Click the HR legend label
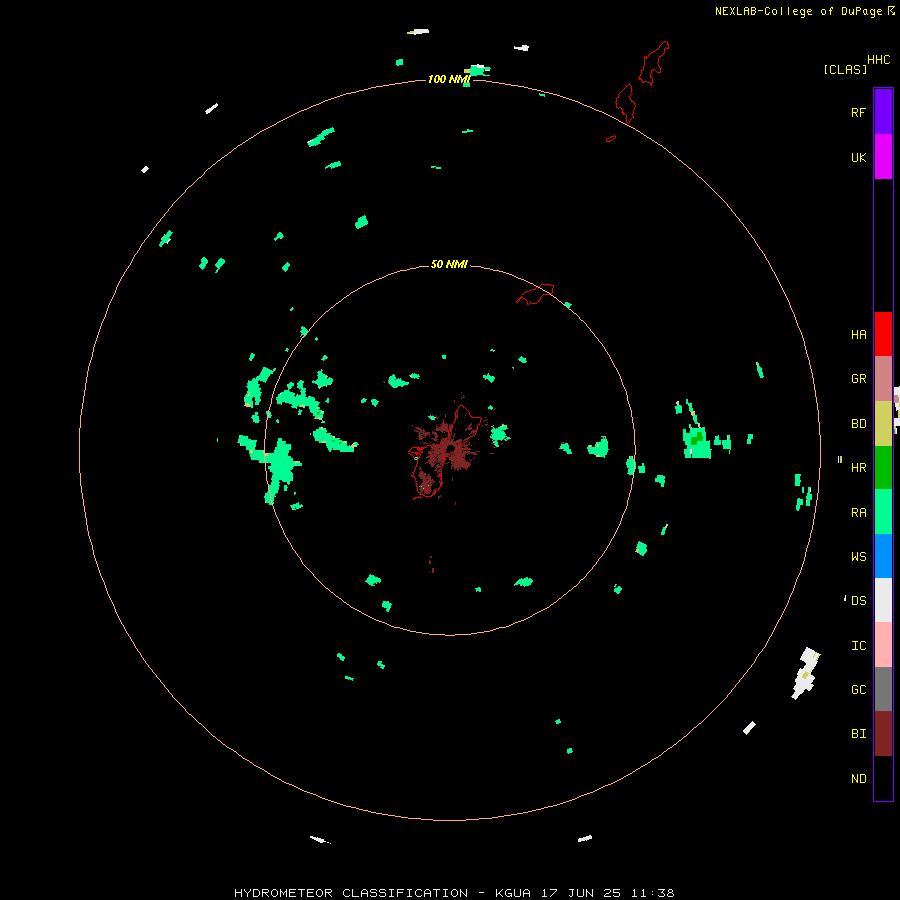The image size is (900, 900). [858, 468]
